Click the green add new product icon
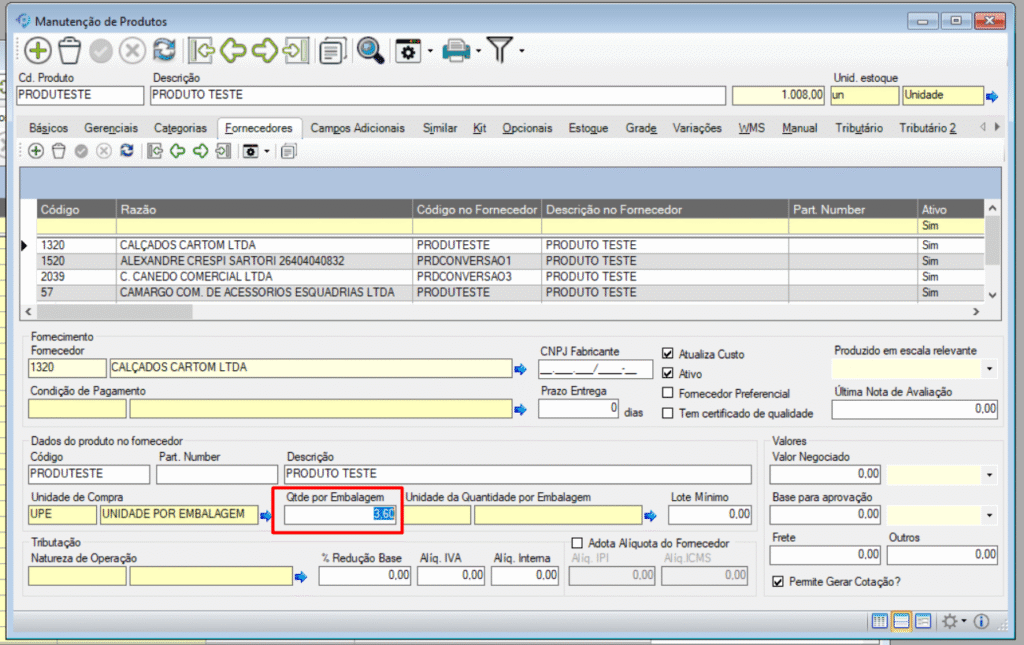Viewport: 1024px width, 645px height. pos(38,51)
